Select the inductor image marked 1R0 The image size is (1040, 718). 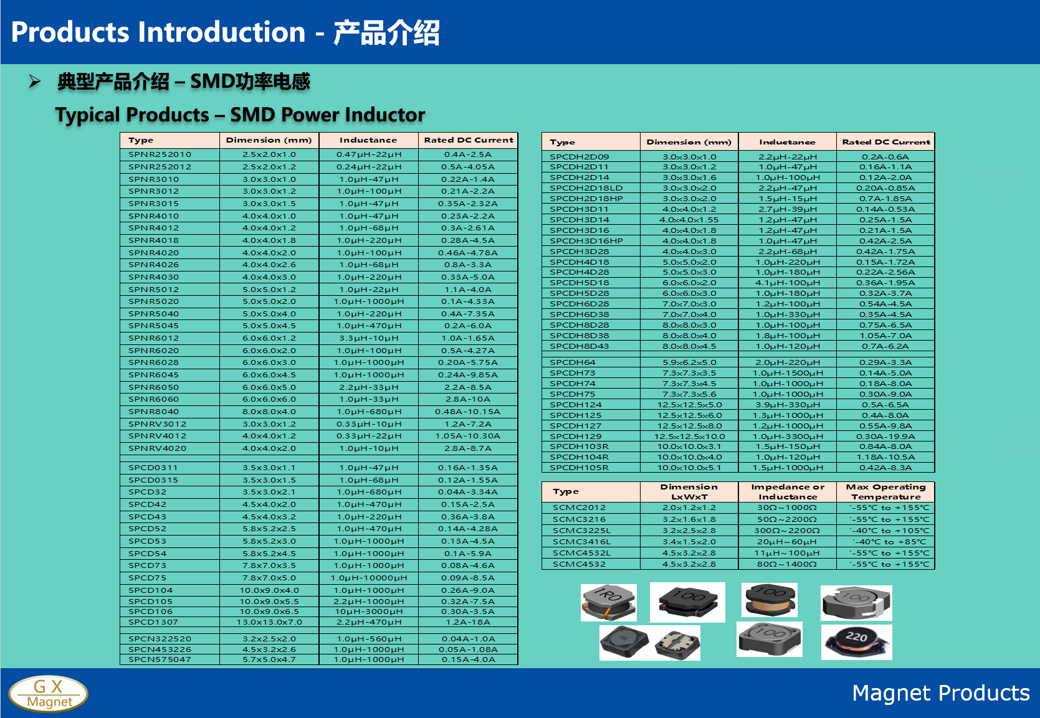(x=607, y=602)
